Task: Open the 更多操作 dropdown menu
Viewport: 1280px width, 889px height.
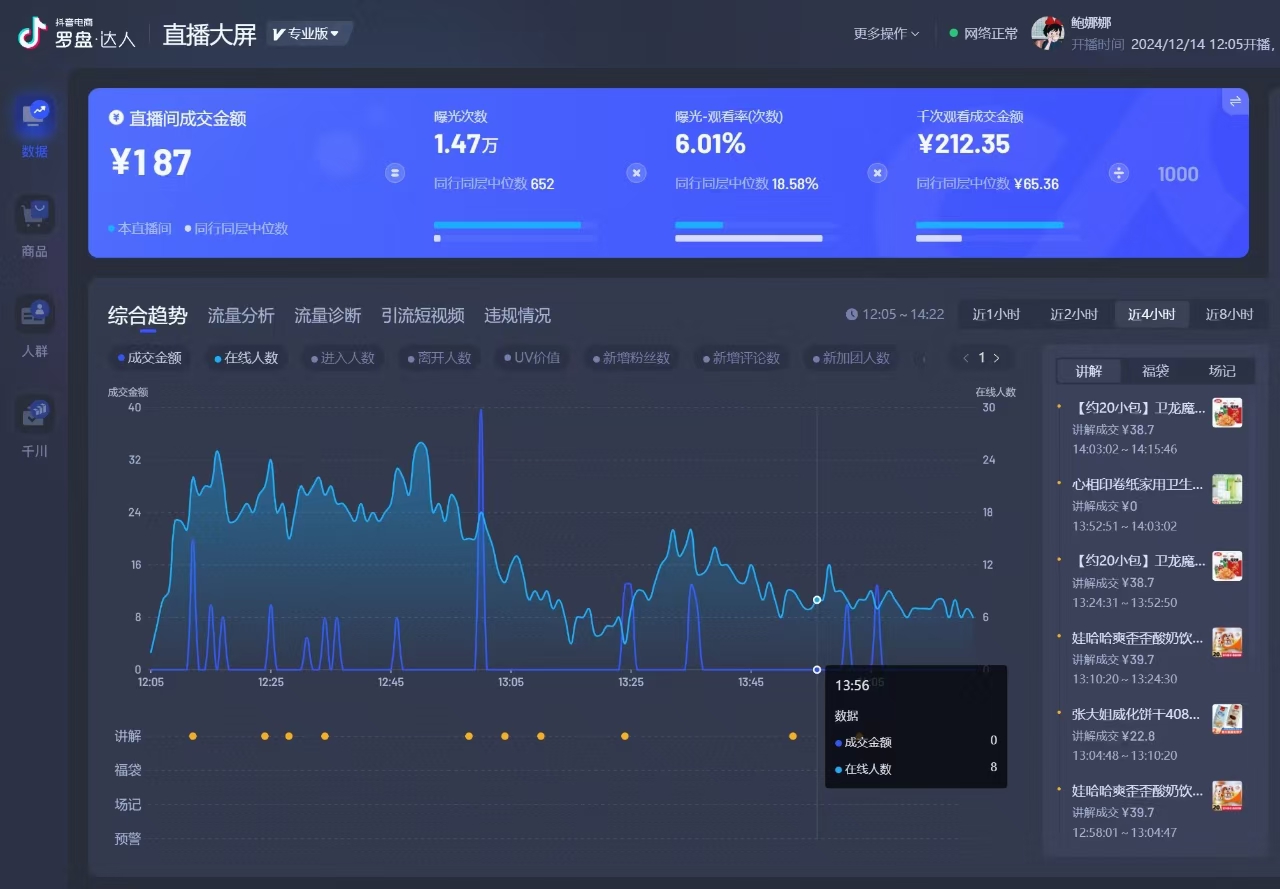Action: click(886, 34)
